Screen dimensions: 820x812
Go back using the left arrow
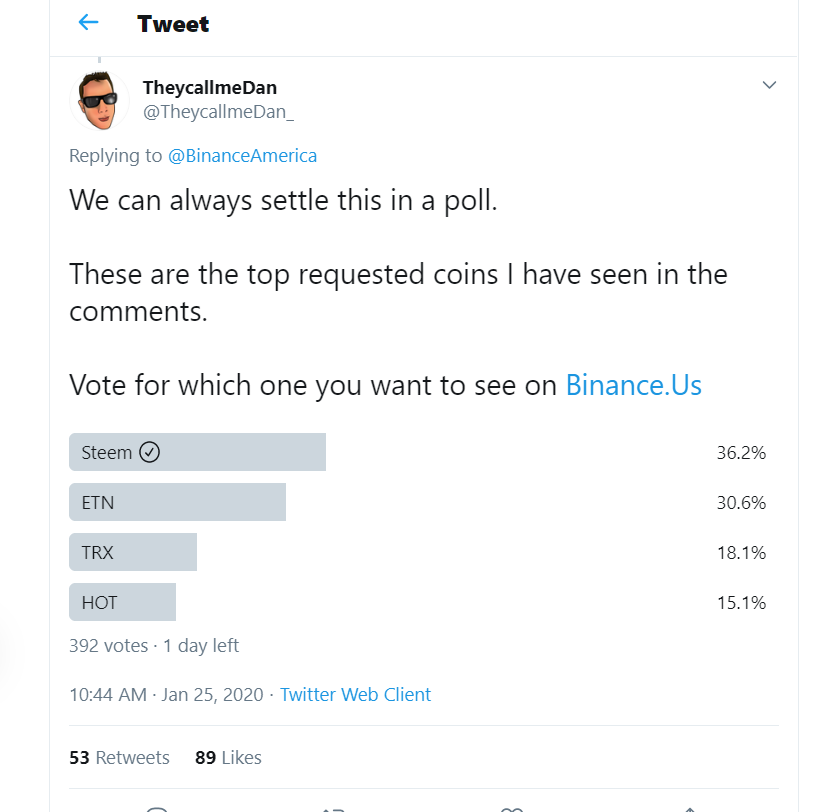click(x=88, y=22)
